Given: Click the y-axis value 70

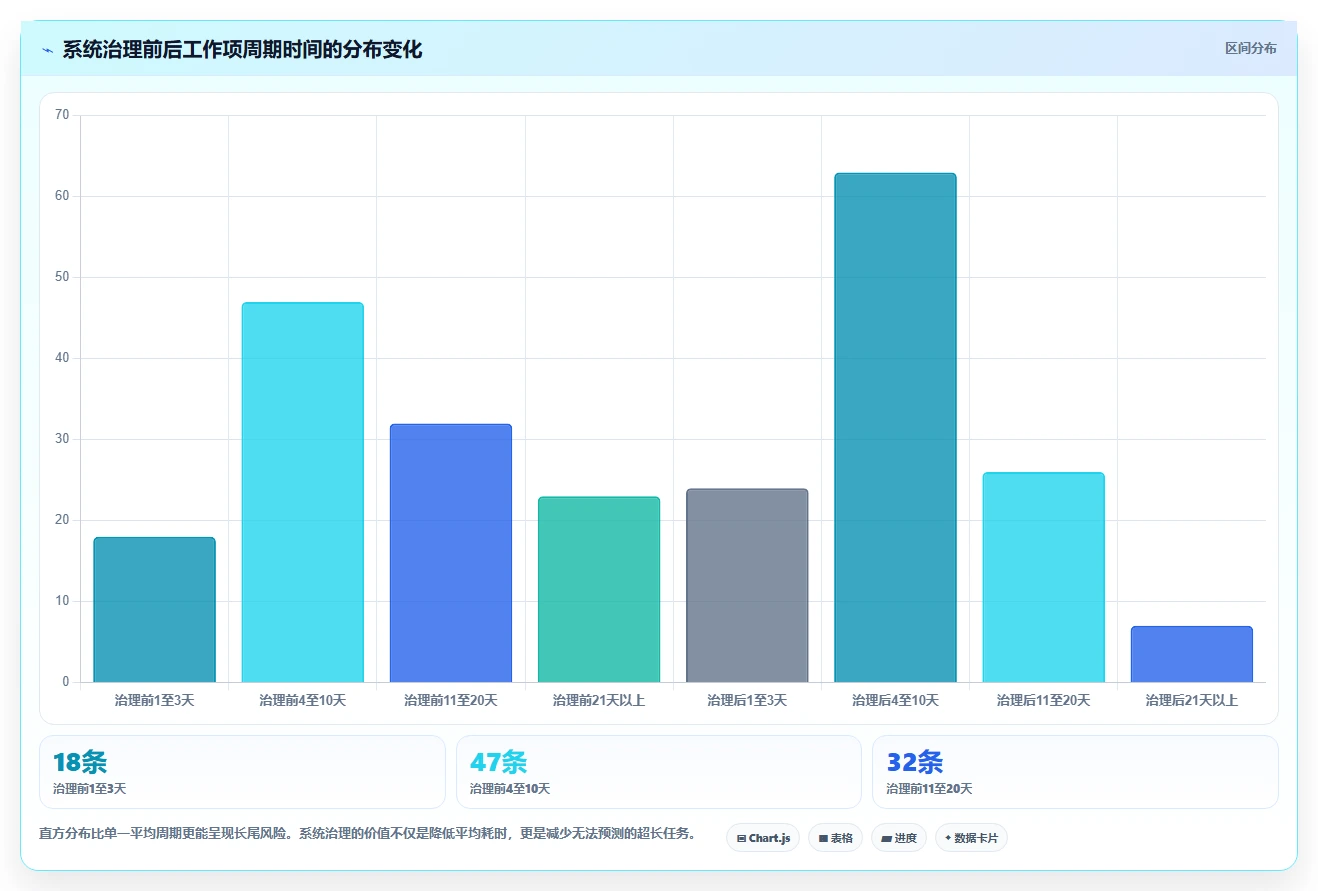Looking at the screenshot, I should click(x=62, y=115).
